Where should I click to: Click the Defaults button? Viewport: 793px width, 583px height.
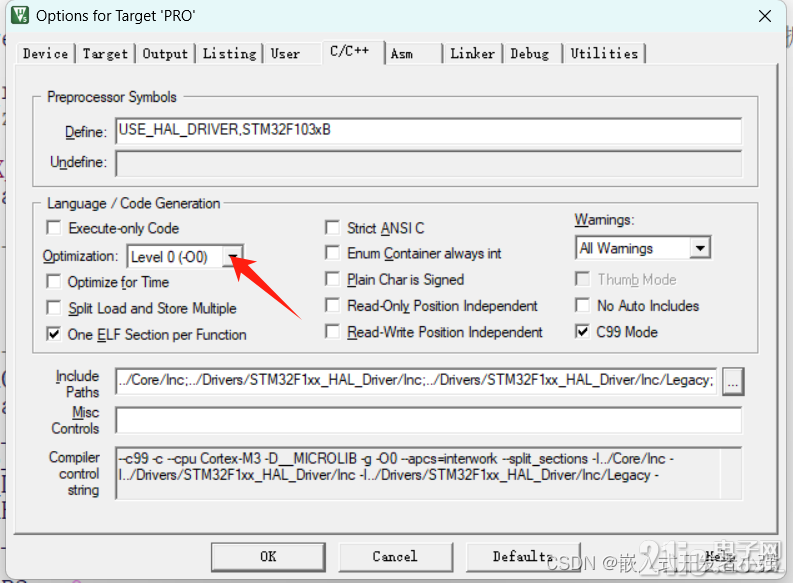pos(523,557)
